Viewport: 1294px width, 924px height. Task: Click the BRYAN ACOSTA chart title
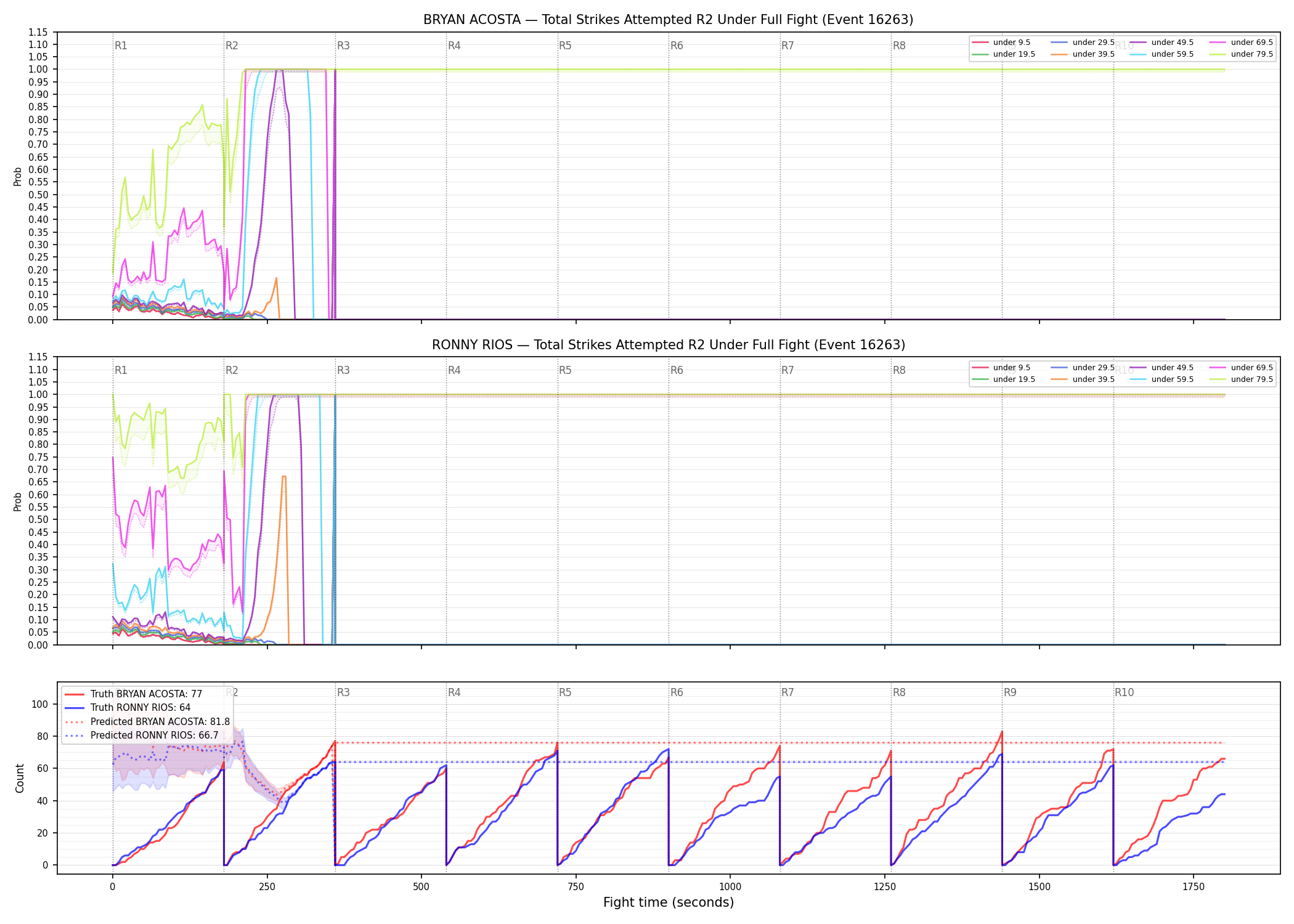669,20
